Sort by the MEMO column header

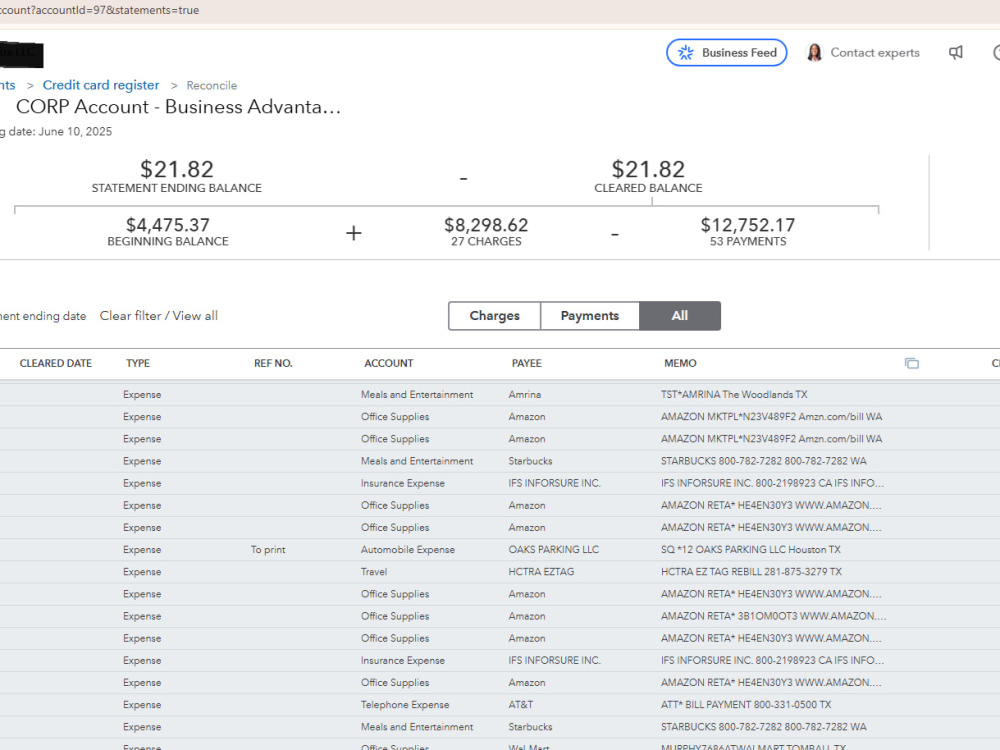[680, 364]
